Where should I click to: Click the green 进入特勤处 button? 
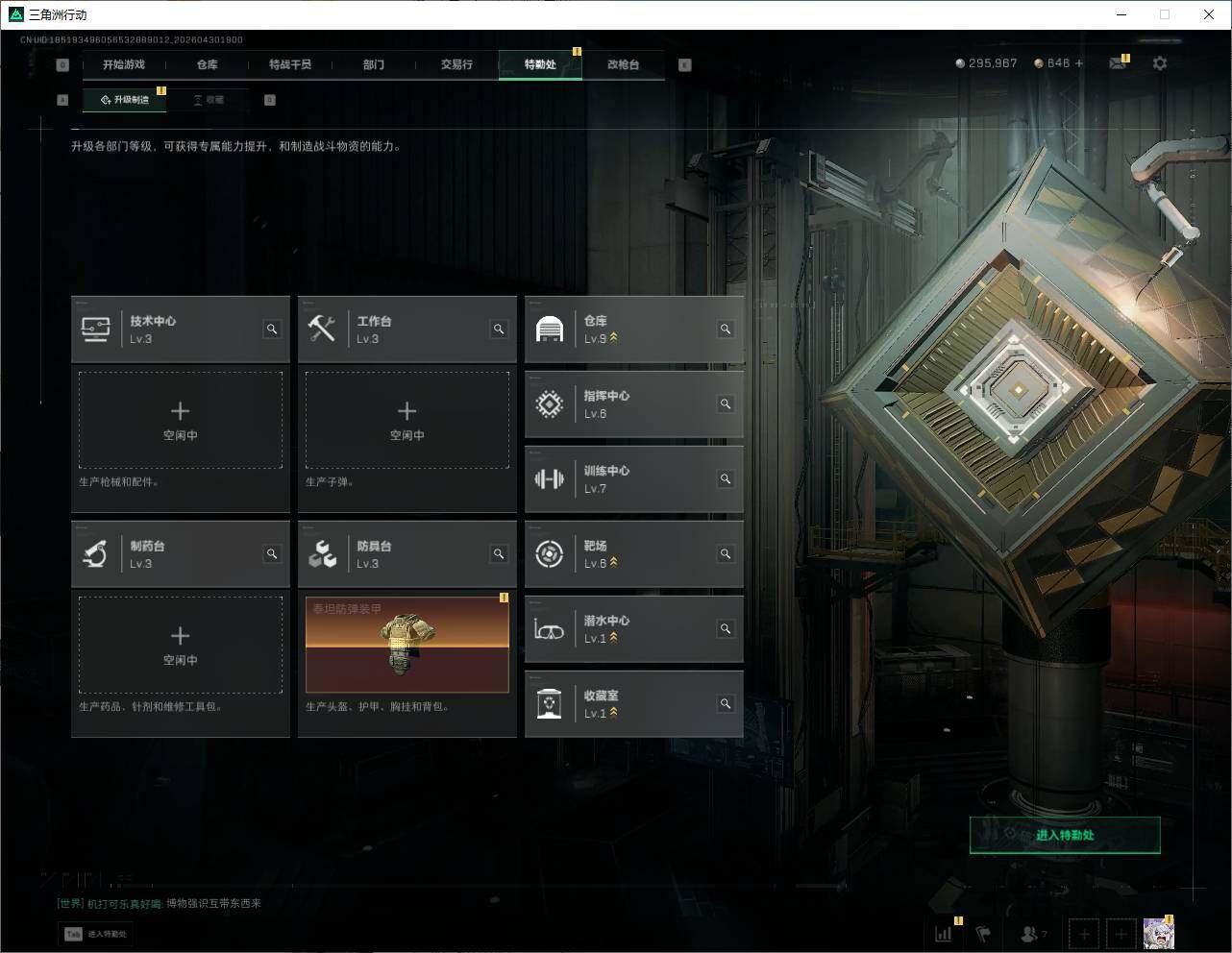[1065, 835]
